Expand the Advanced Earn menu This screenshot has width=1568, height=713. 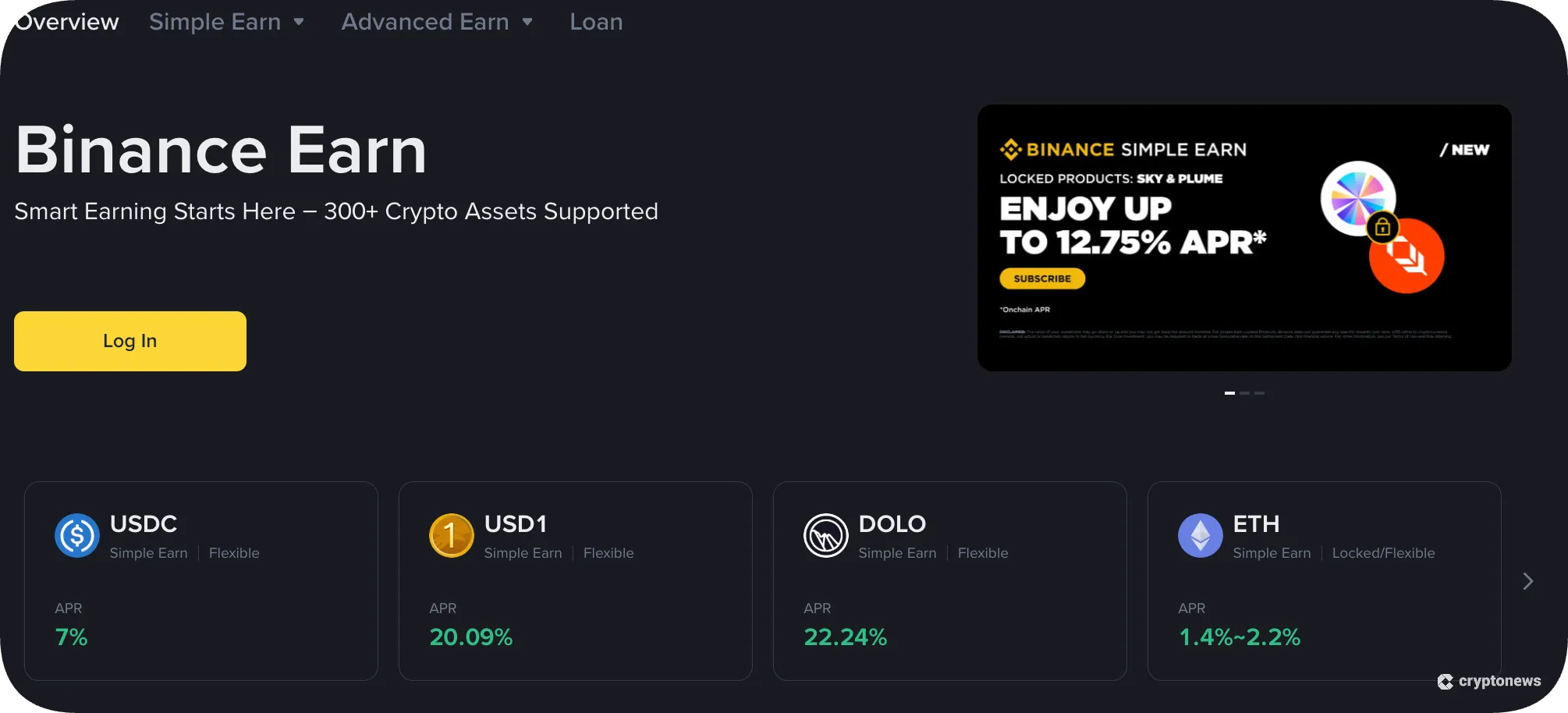coord(437,22)
